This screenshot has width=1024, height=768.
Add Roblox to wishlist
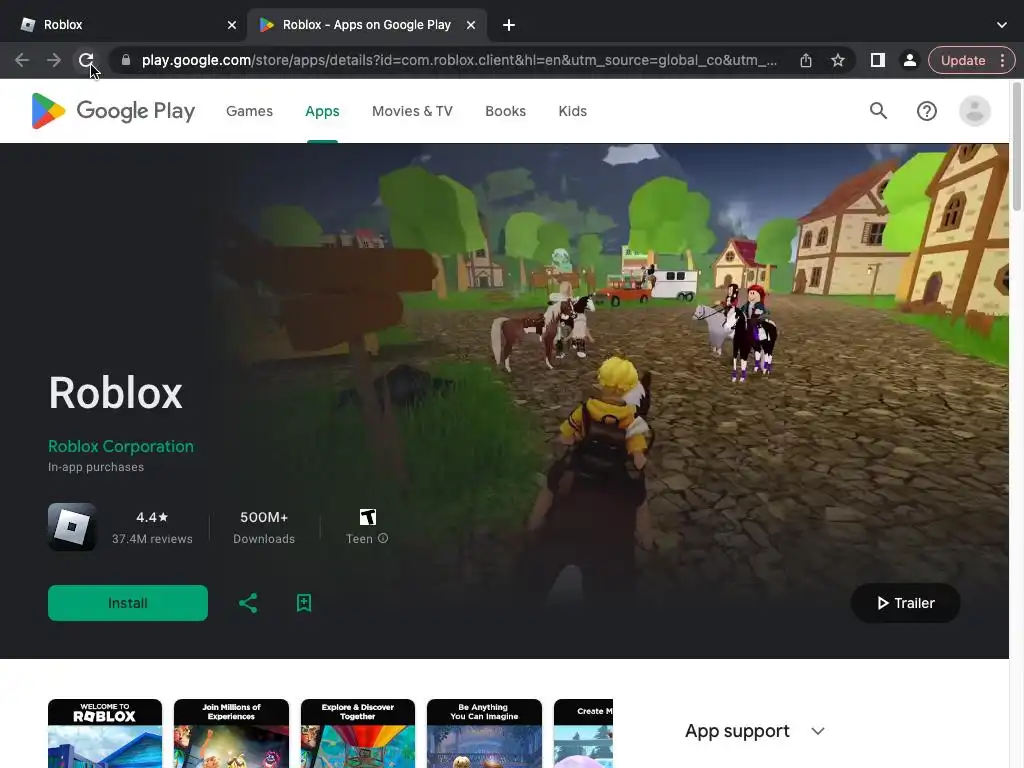304,603
